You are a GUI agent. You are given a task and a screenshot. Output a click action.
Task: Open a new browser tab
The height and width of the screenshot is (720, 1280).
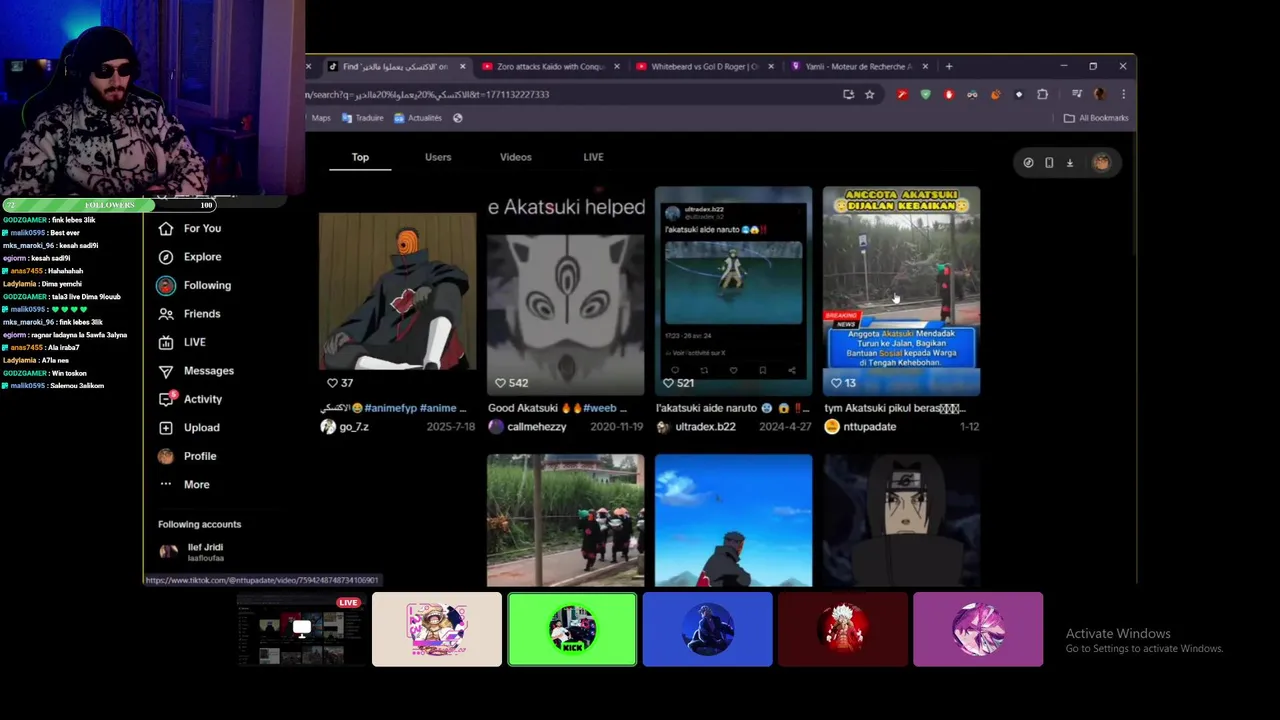pyautogui.click(x=948, y=66)
